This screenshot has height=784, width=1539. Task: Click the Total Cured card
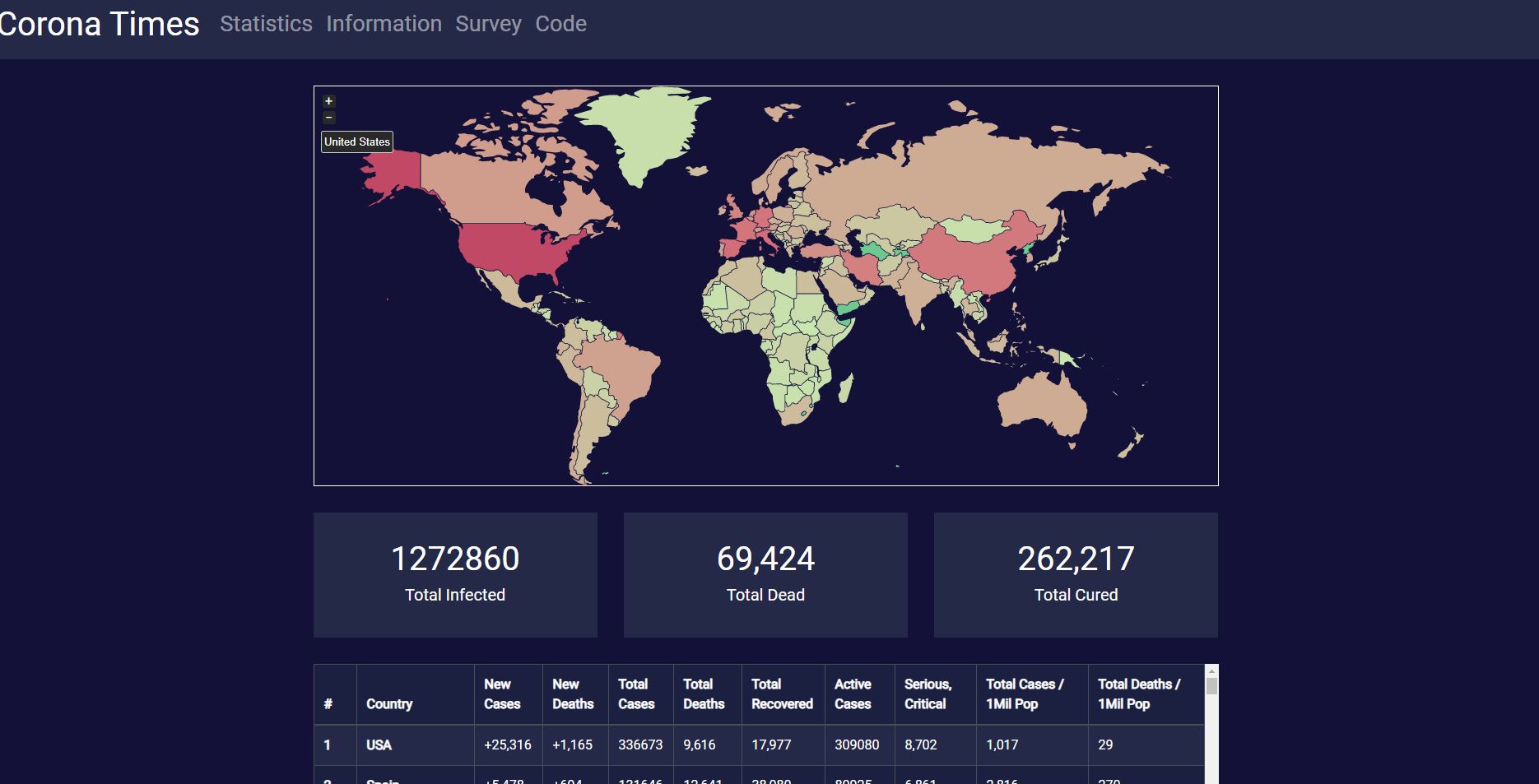1076,575
